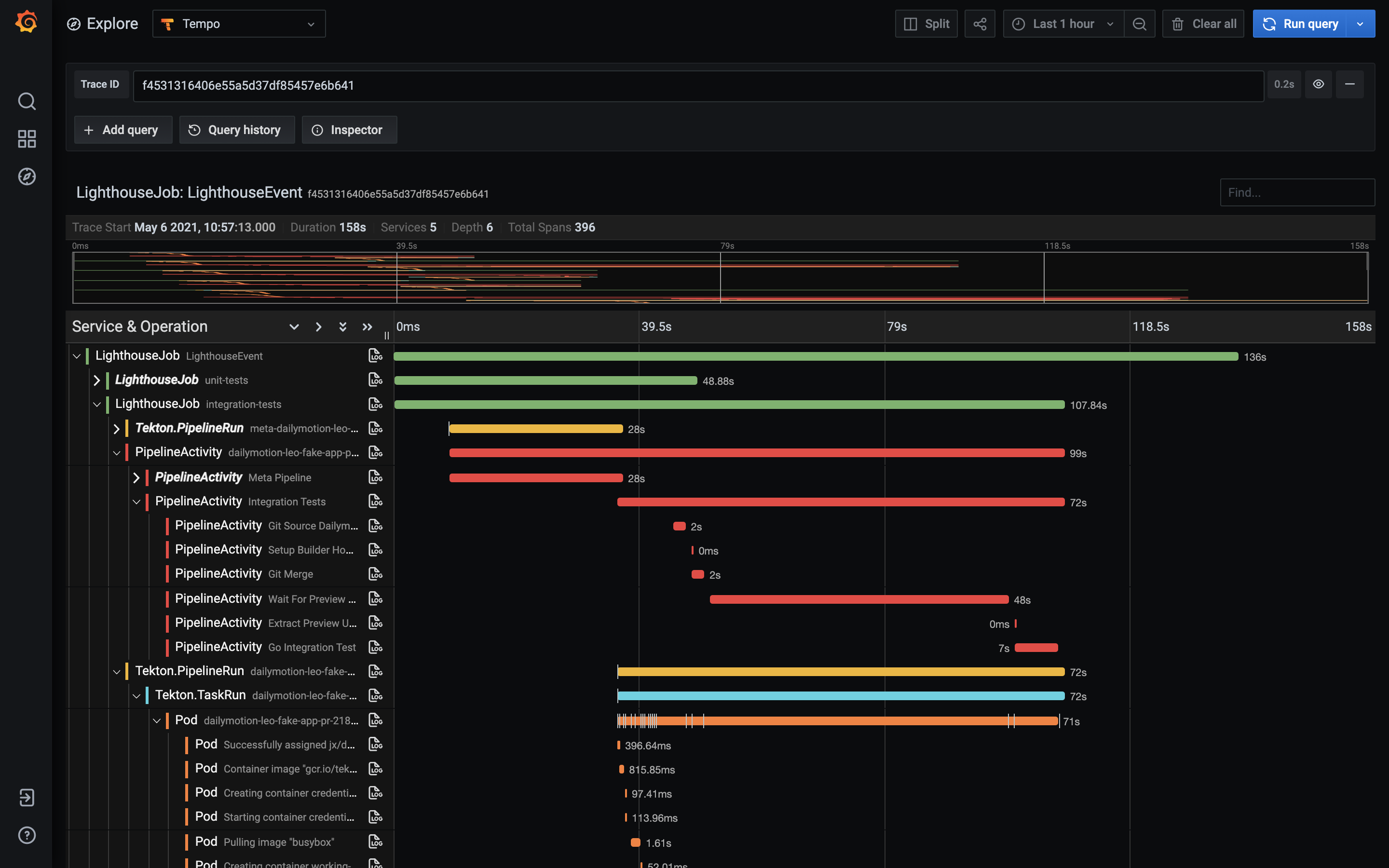Open the Dashboards grid icon

click(x=27, y=138)
